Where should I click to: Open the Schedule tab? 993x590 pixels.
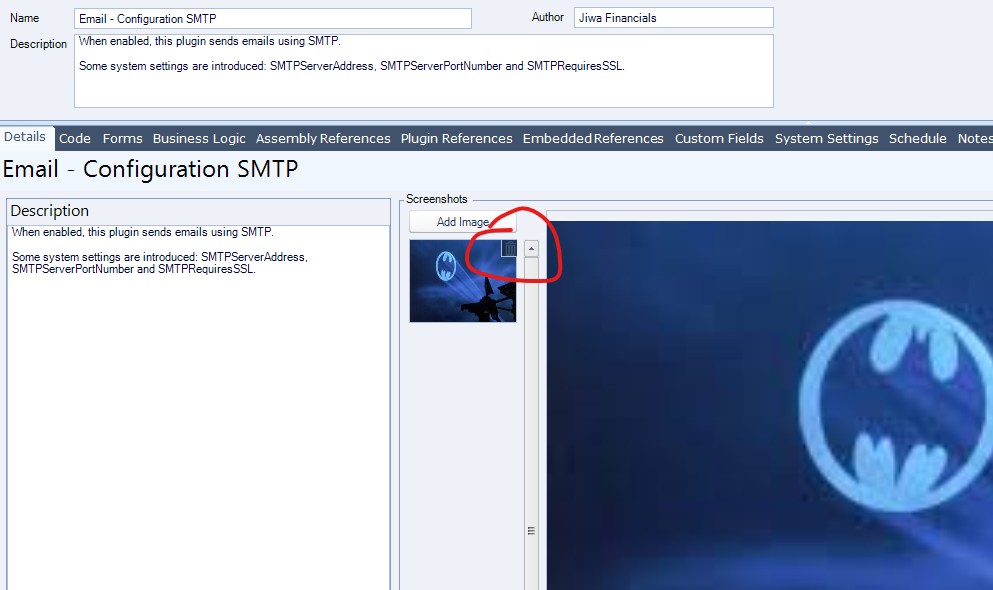pyautogui.click(x=917, y=138)
